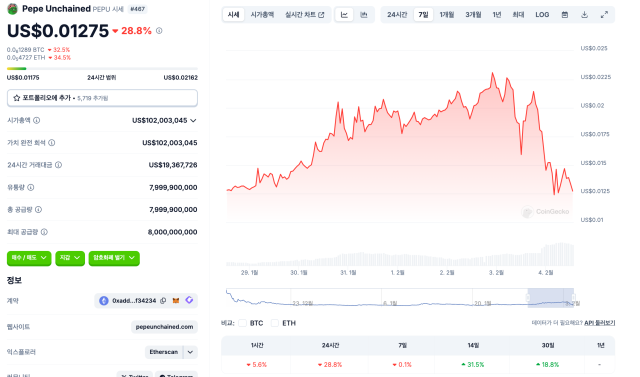Click the left handle of chart range navigator

click(x=528, y=298)
